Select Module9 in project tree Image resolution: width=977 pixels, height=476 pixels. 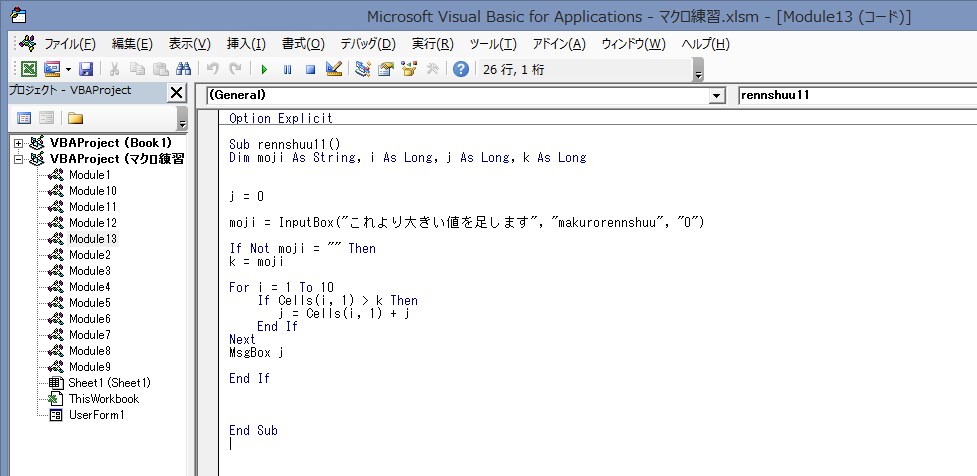pos(89,367)
